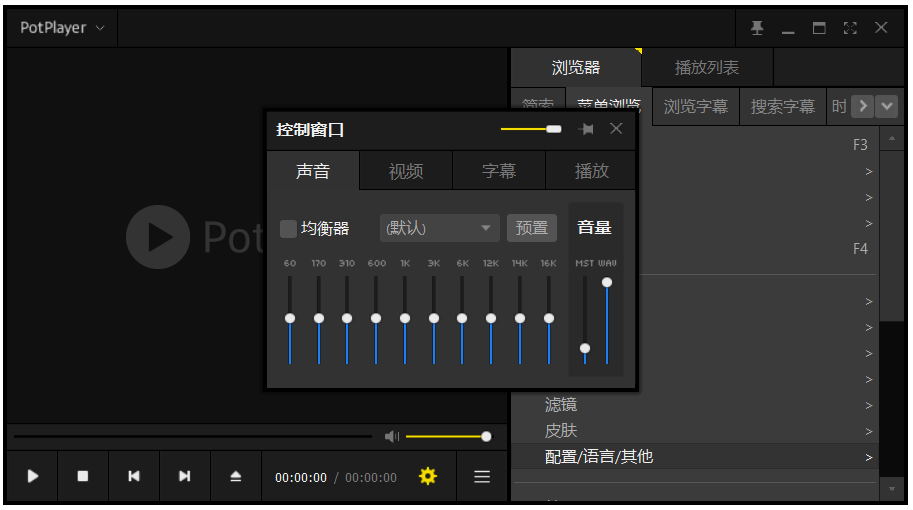
Task: Click the Eject/open file icon
Action: click(236, 477)
